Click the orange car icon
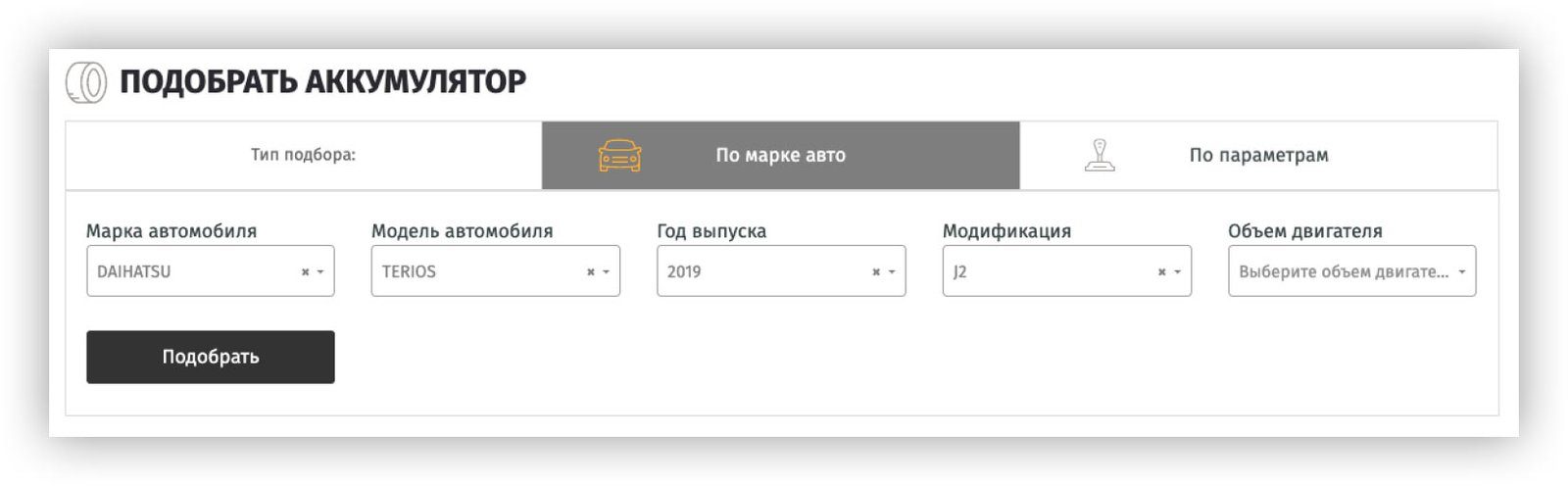Viewport: 1568px width, 486px height. (619, 156)
